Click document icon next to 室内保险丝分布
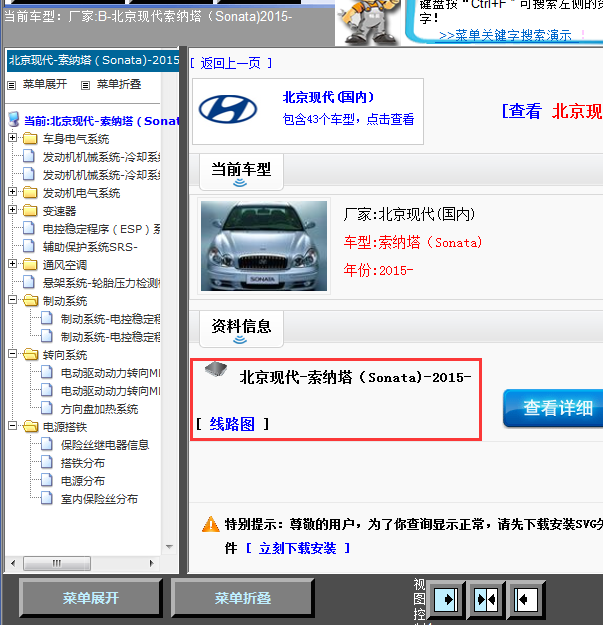Screen dimensions: 603x625 click(x=47, y=498)
